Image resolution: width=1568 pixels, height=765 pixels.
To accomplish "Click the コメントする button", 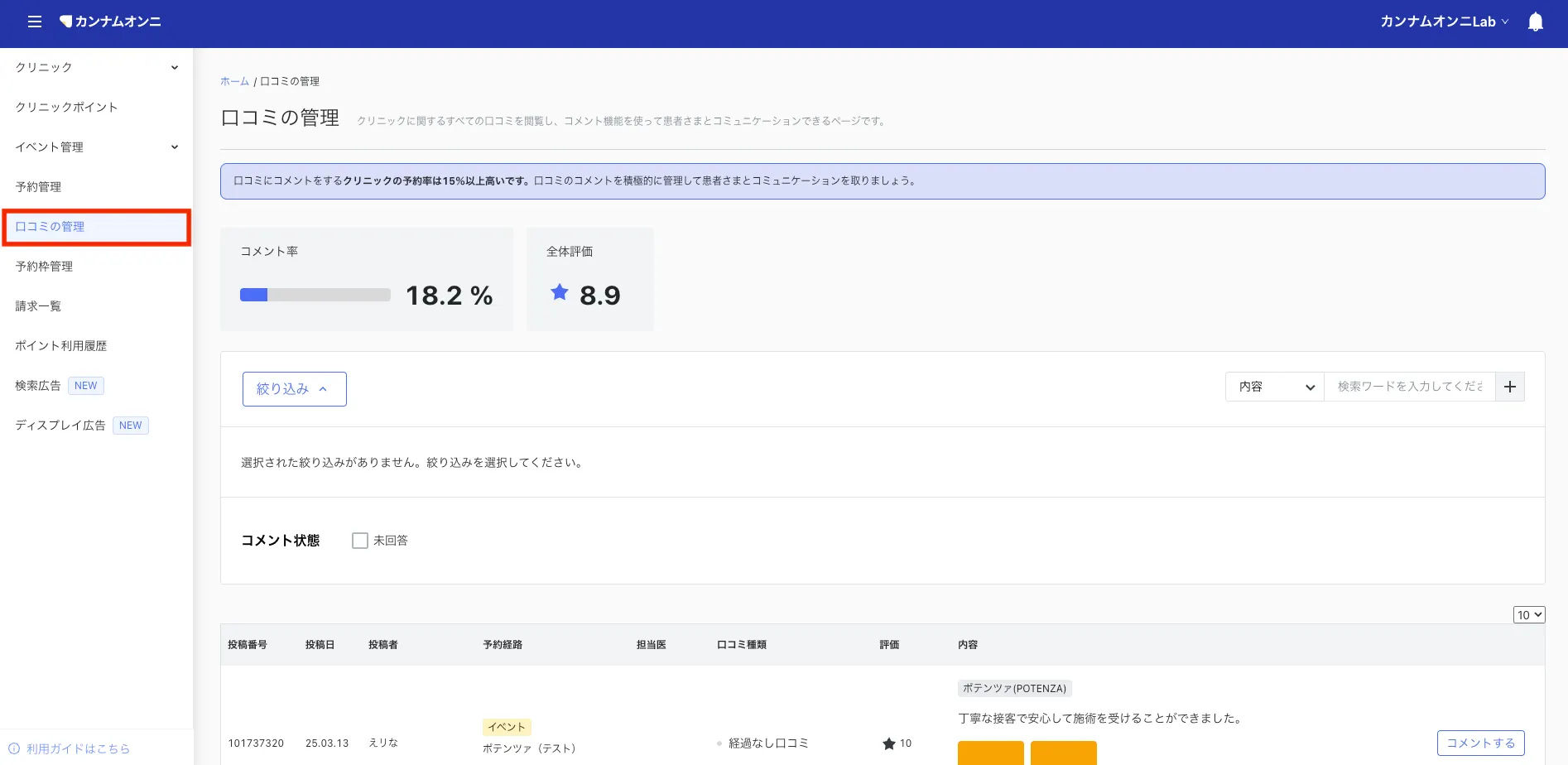I will click(x=1480, y=743).
